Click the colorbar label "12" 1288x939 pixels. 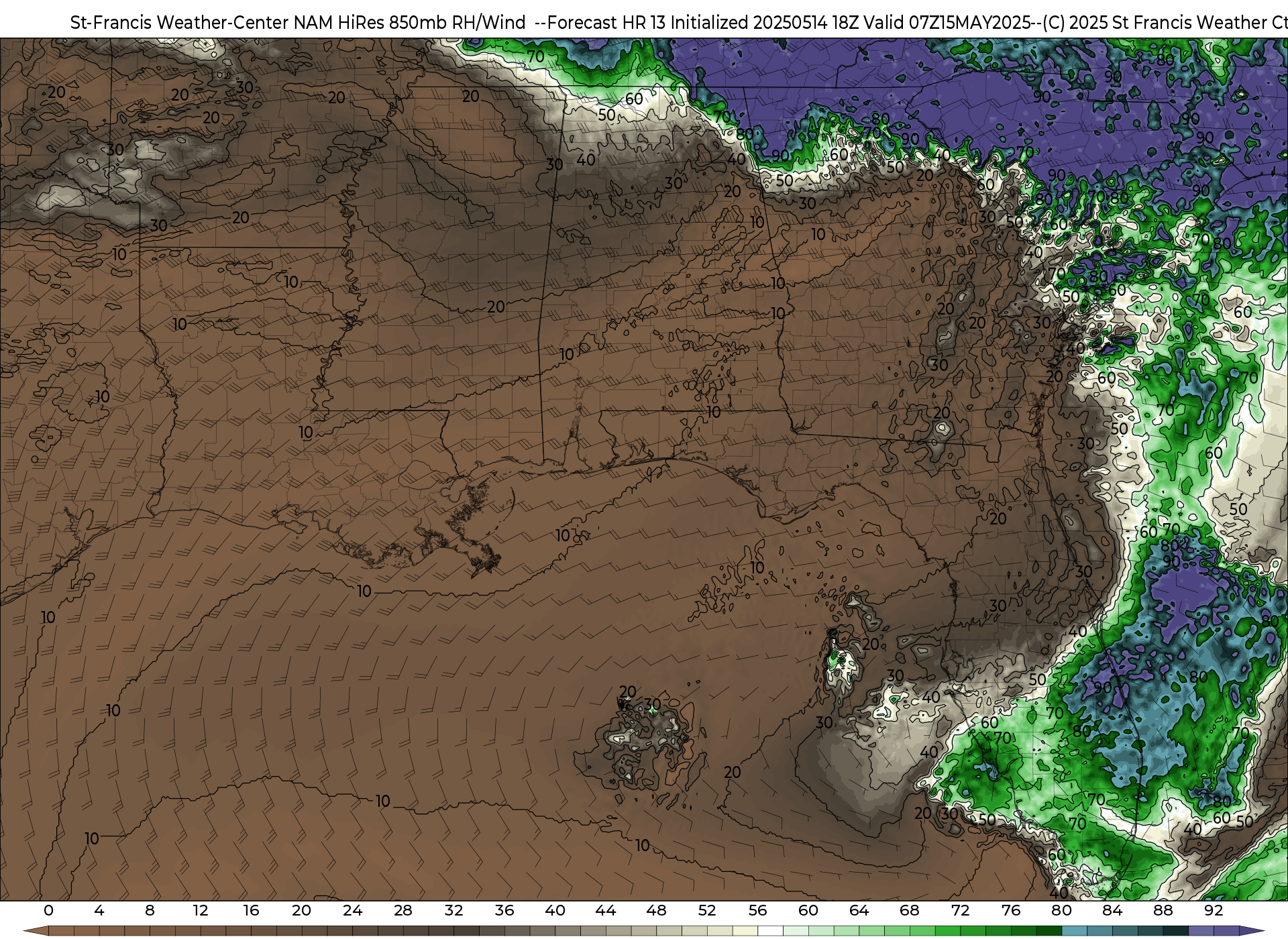point(201,910)
